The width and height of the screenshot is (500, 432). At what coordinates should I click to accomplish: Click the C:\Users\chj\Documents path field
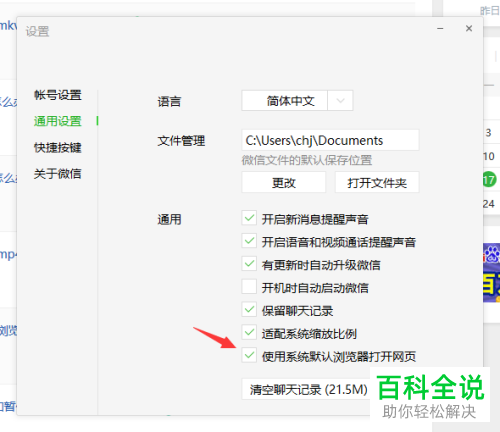(x=330, y=140)
